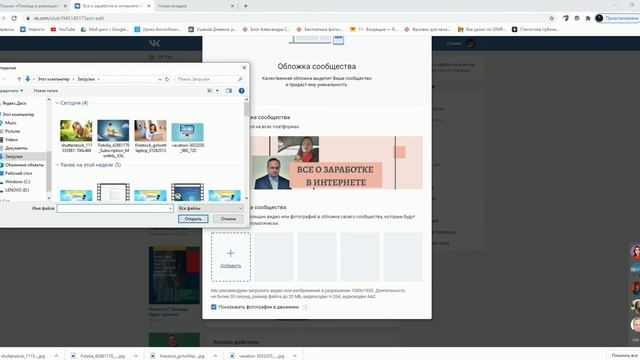Select Этот компьютер in the navigation pane
The height and width of the screenshot is (360, 640).
[18, 114]
